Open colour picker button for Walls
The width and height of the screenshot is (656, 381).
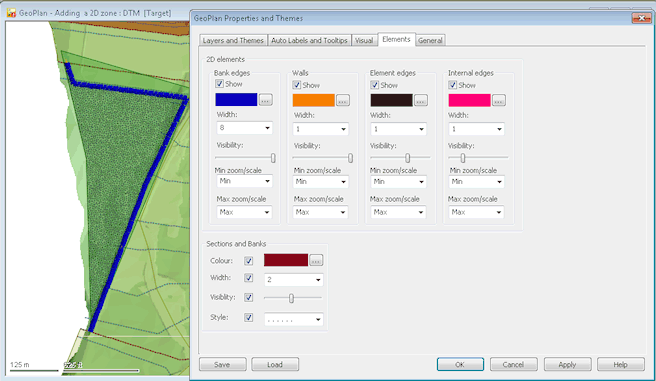pyautogui.click(x=343, y=101)
